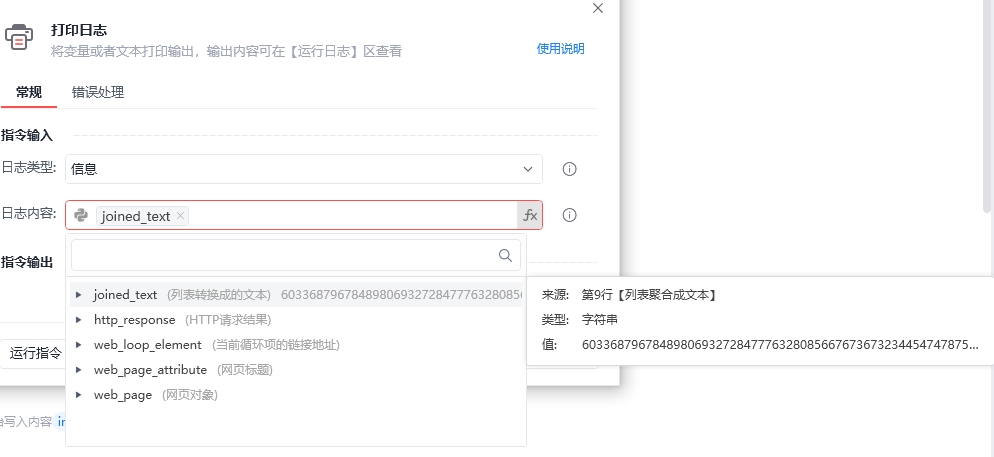The image size is (994, 457).
Task: Click the tooltip type value 字符串
Action: [x=600, y=320]
